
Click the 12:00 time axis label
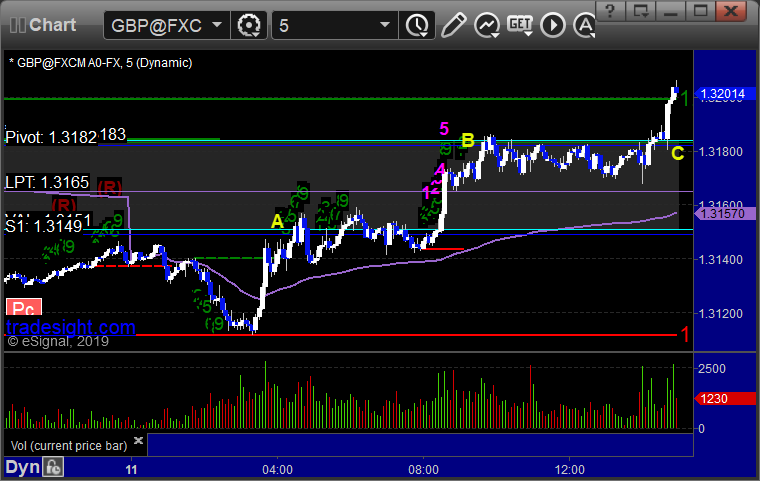(570, 470)
